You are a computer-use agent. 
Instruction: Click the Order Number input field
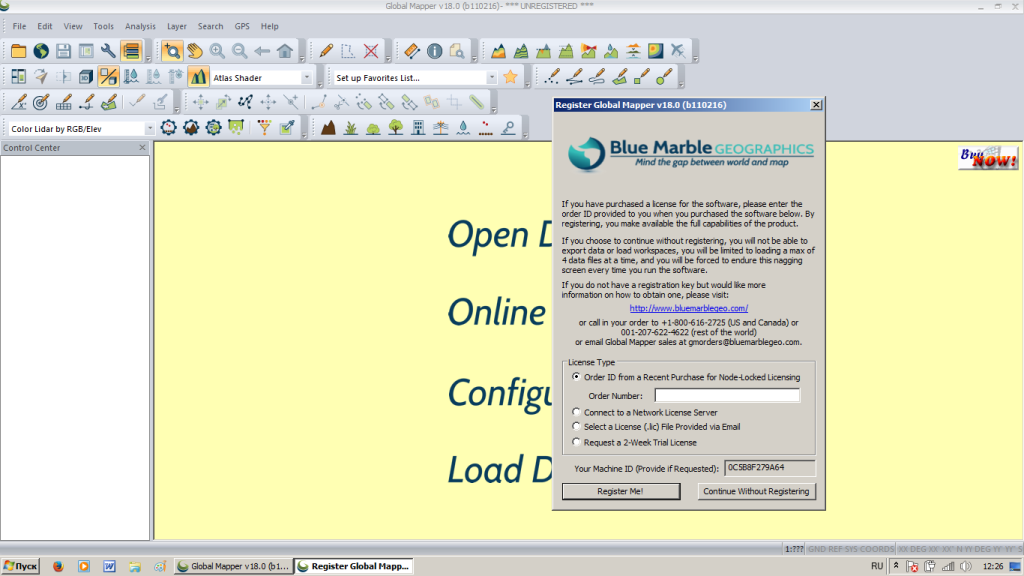727,395
